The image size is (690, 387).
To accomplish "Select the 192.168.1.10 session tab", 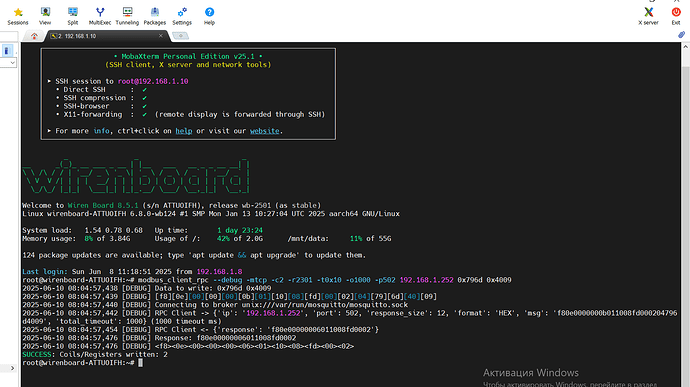I will (x=105, y=36).
